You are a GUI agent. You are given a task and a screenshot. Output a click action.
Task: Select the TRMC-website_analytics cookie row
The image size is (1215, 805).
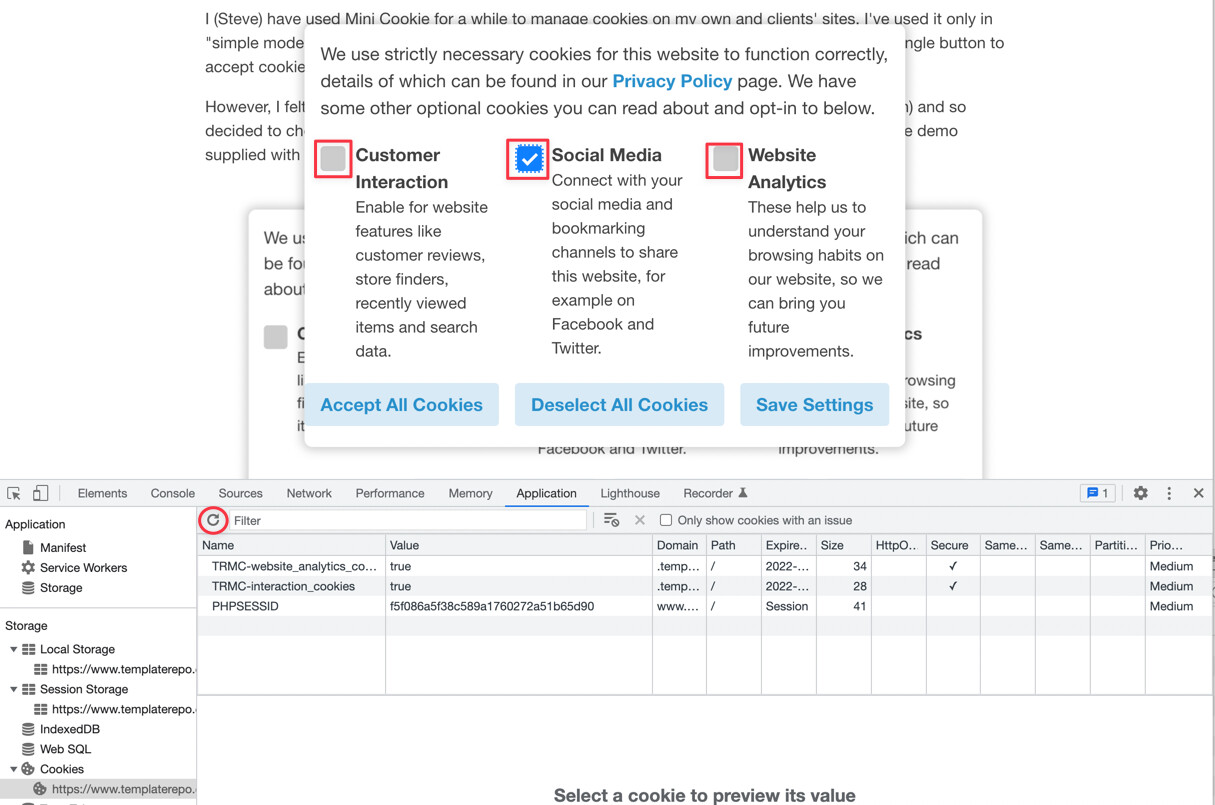[x=704, y=566]
